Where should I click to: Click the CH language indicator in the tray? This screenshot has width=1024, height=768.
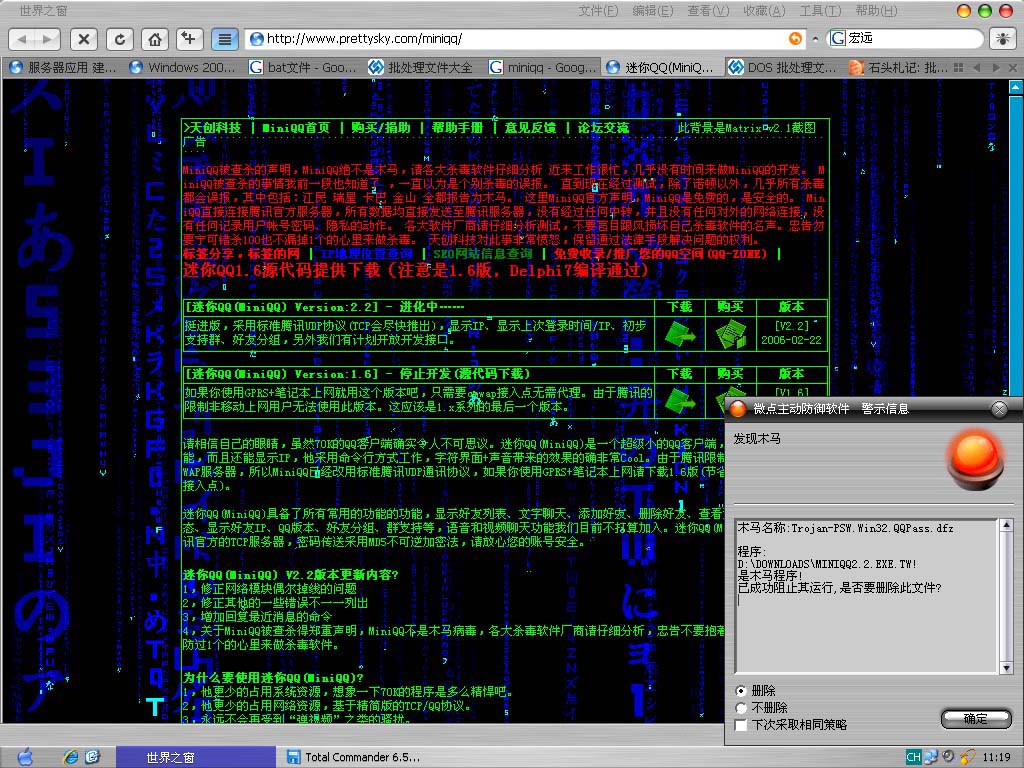(x=913, y=757)
